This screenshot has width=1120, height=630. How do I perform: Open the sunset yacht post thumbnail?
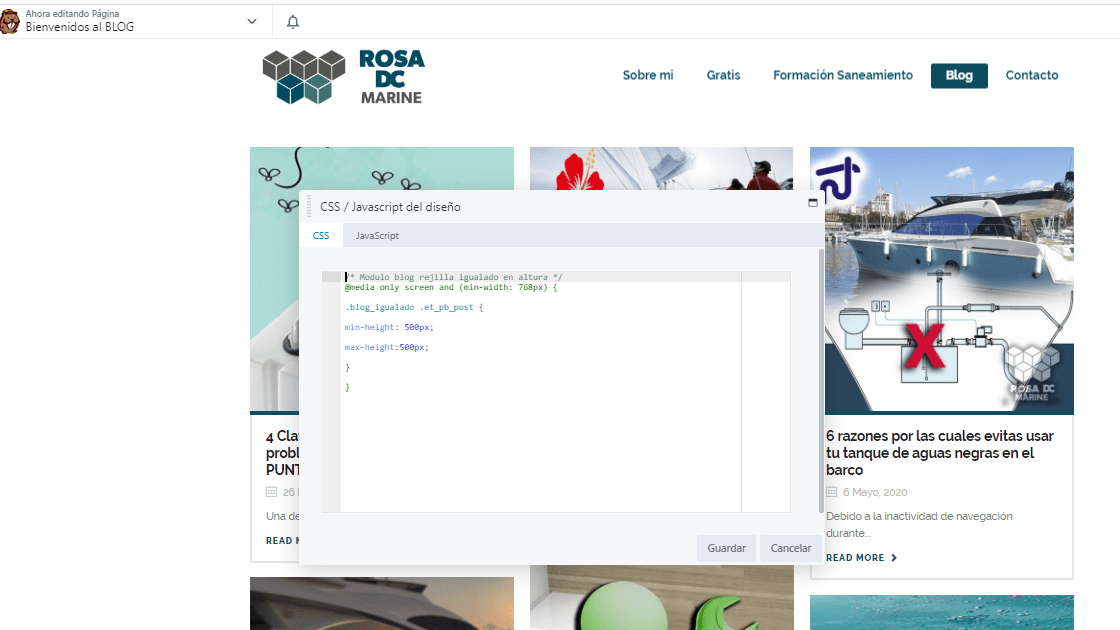click(381, 604)
